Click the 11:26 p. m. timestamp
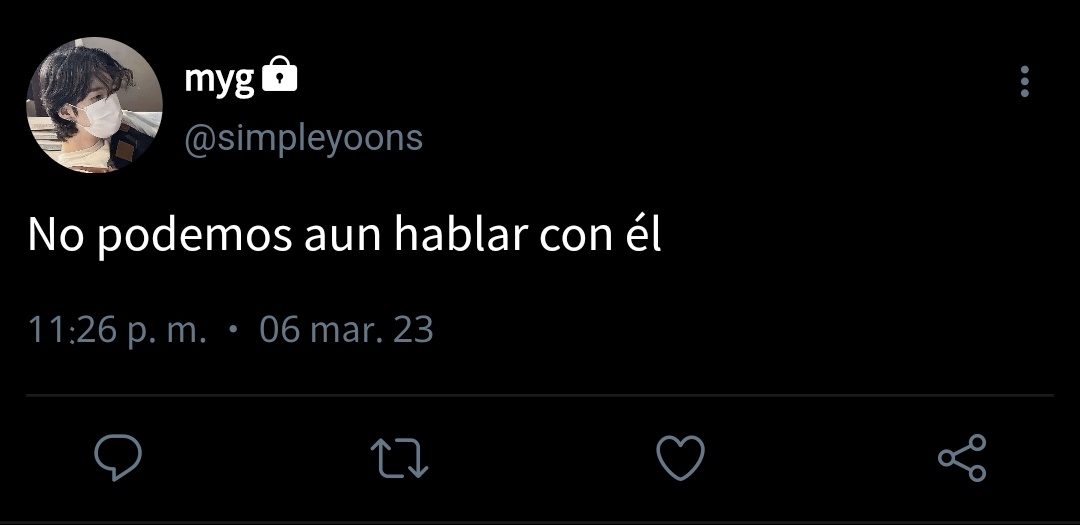This screenshot has height=525, width=1080. [117, 330]
